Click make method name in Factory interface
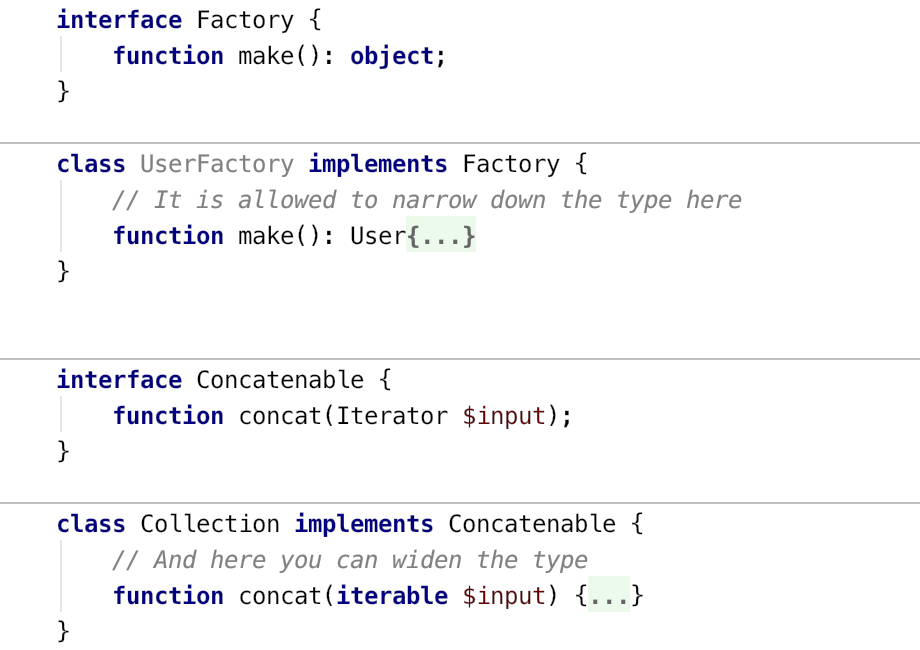The height and width of the screenshot is (650, 920). [x=266, y=56]
